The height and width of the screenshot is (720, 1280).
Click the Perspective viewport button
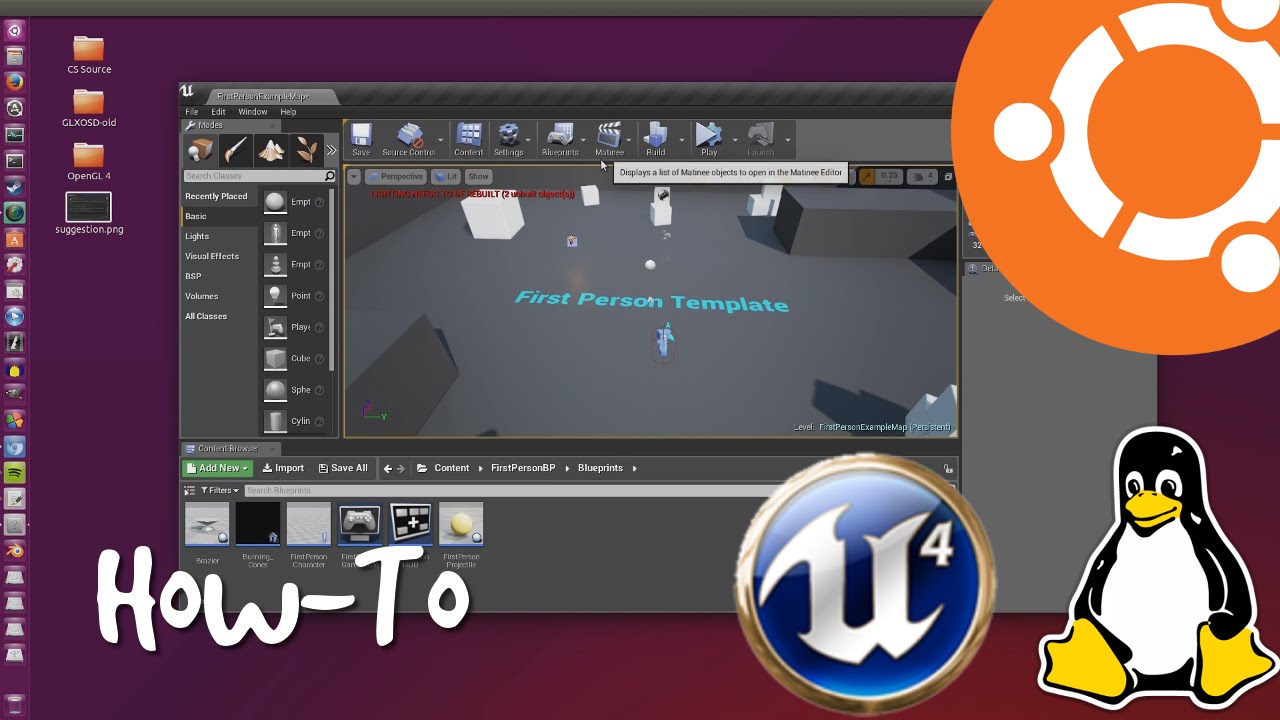396,176
